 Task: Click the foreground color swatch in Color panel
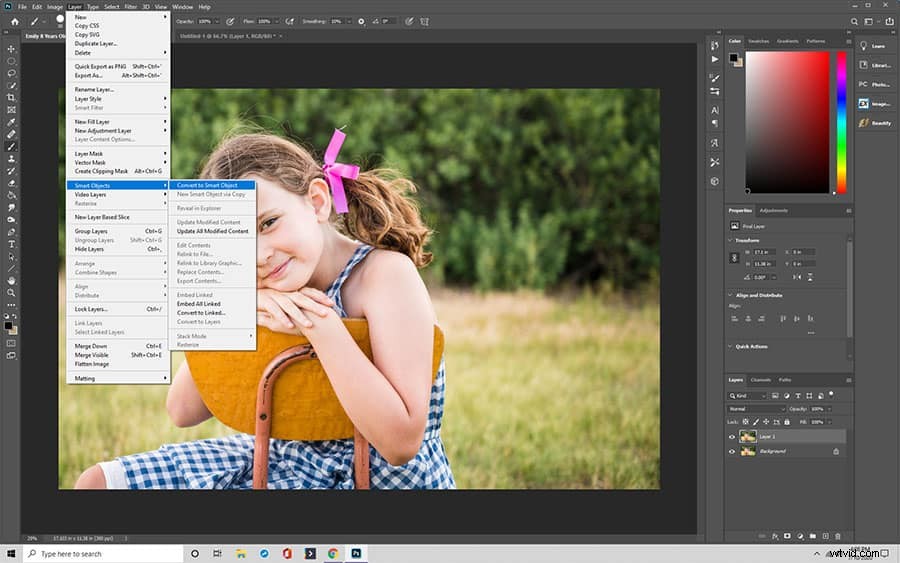coord(734,57)
